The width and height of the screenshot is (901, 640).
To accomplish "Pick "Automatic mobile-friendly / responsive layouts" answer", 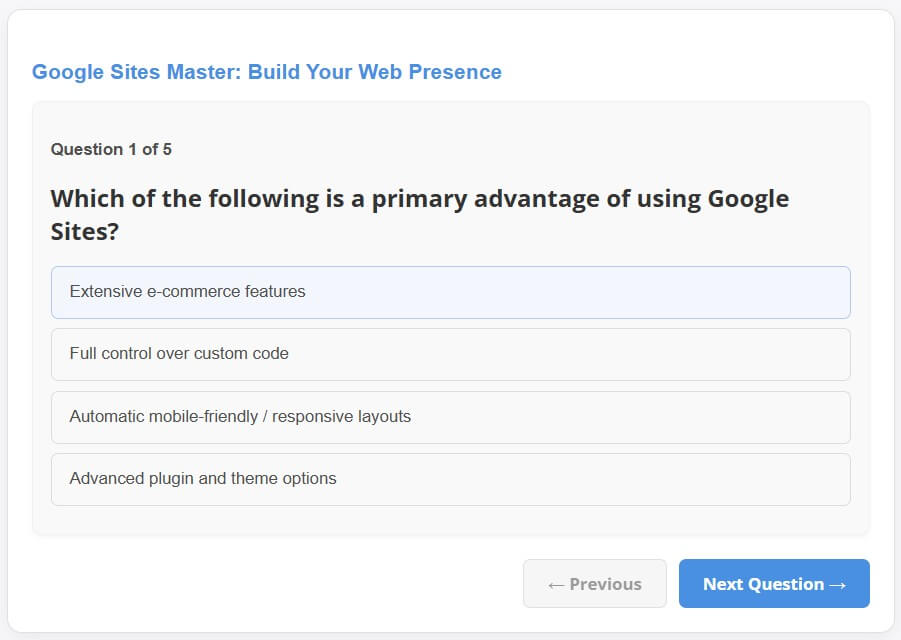I will [450, 417].
